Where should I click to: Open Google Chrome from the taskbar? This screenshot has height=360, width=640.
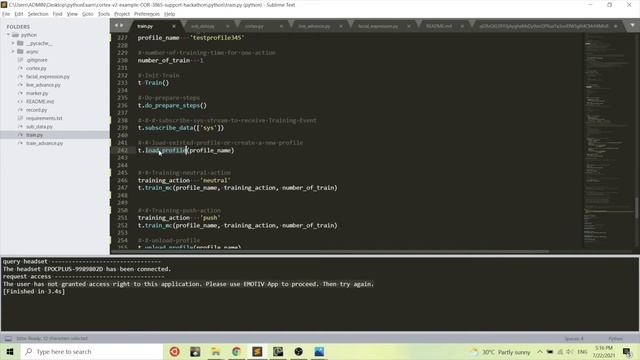click(236, 351)
